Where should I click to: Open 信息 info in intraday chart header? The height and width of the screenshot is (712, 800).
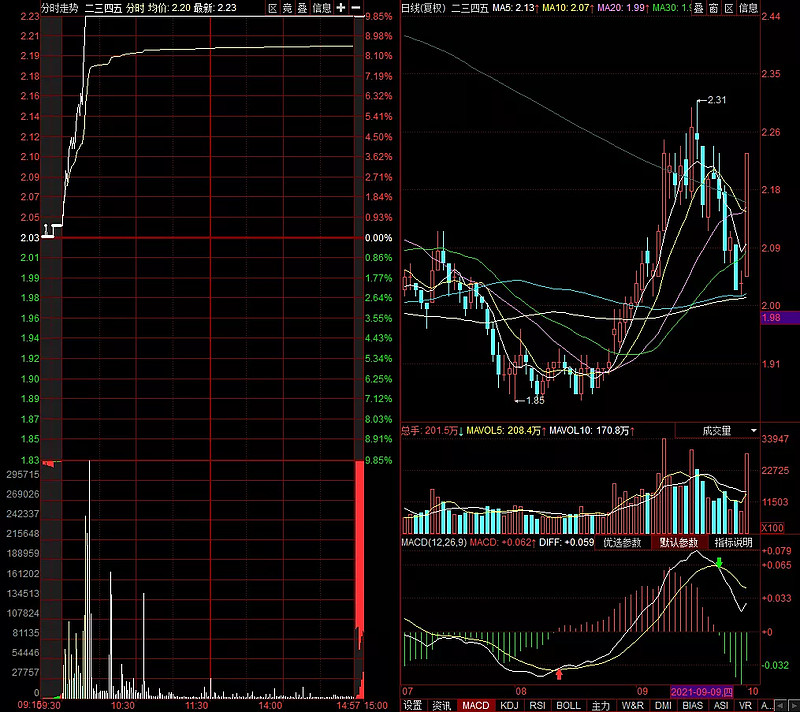click(x=322, y=8)
